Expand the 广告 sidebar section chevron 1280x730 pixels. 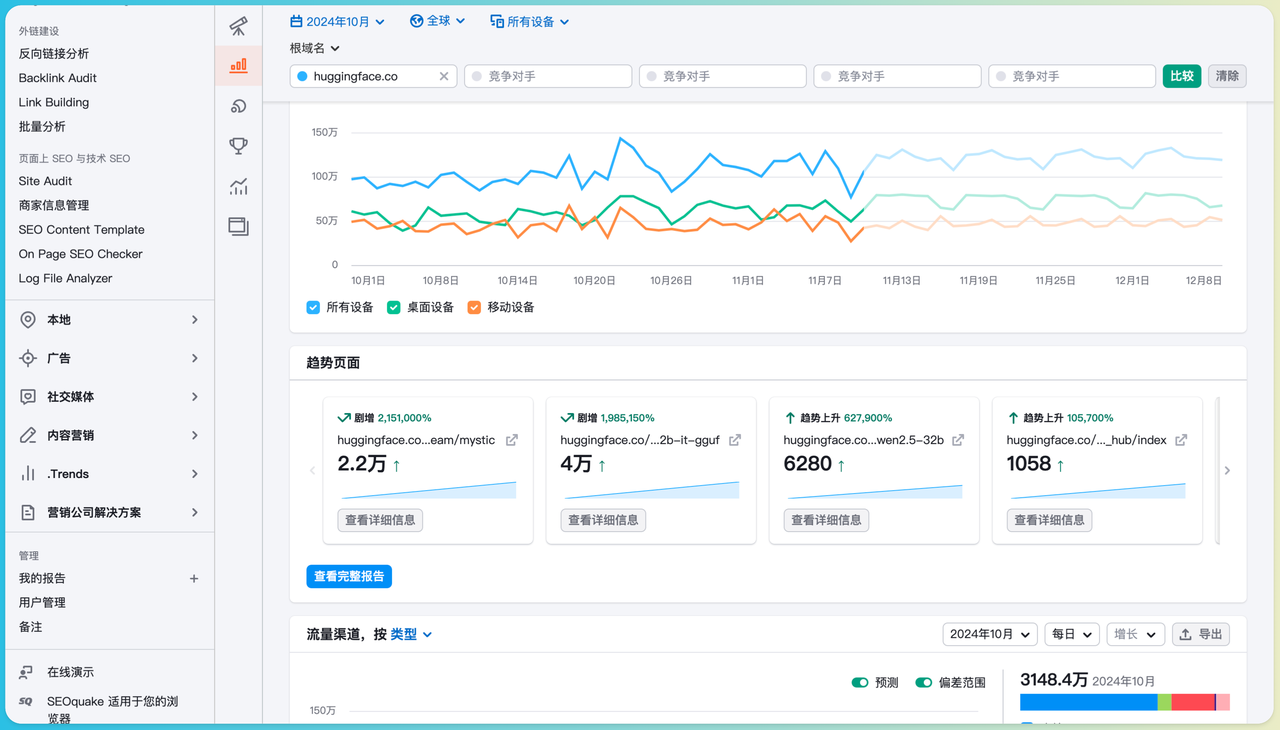pyautogui.click(x=194, y=358)
